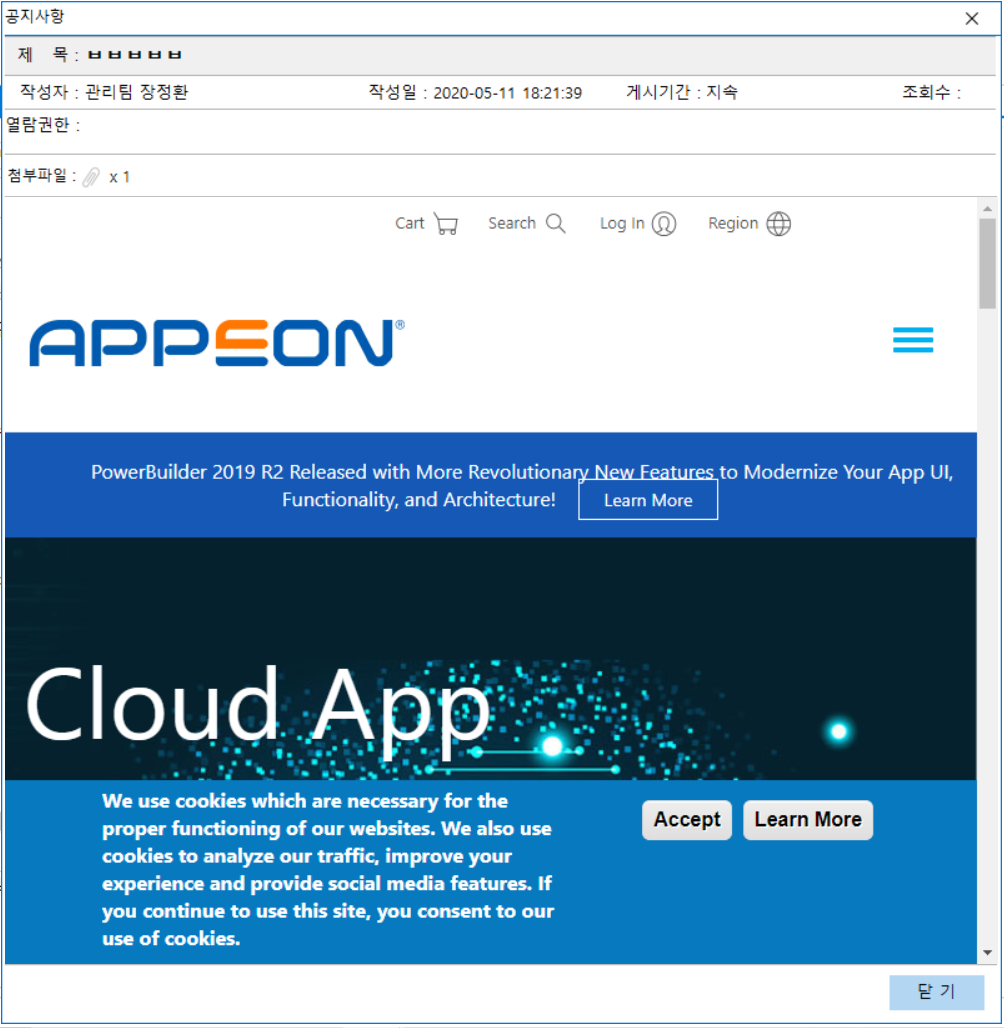Click the attachment count x 1

click(x=120, y=178)
